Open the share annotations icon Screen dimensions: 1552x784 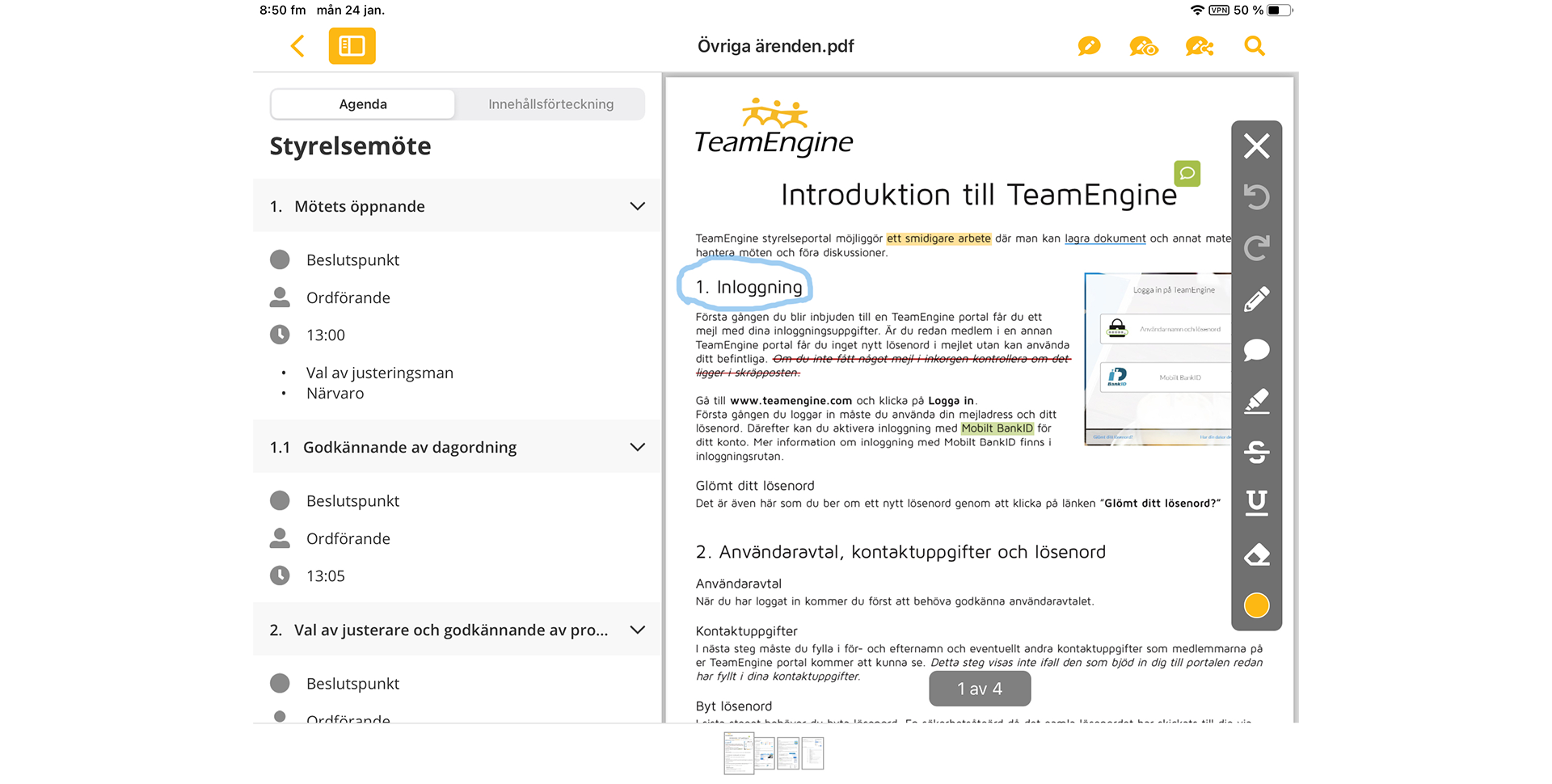pos(1199,46)
